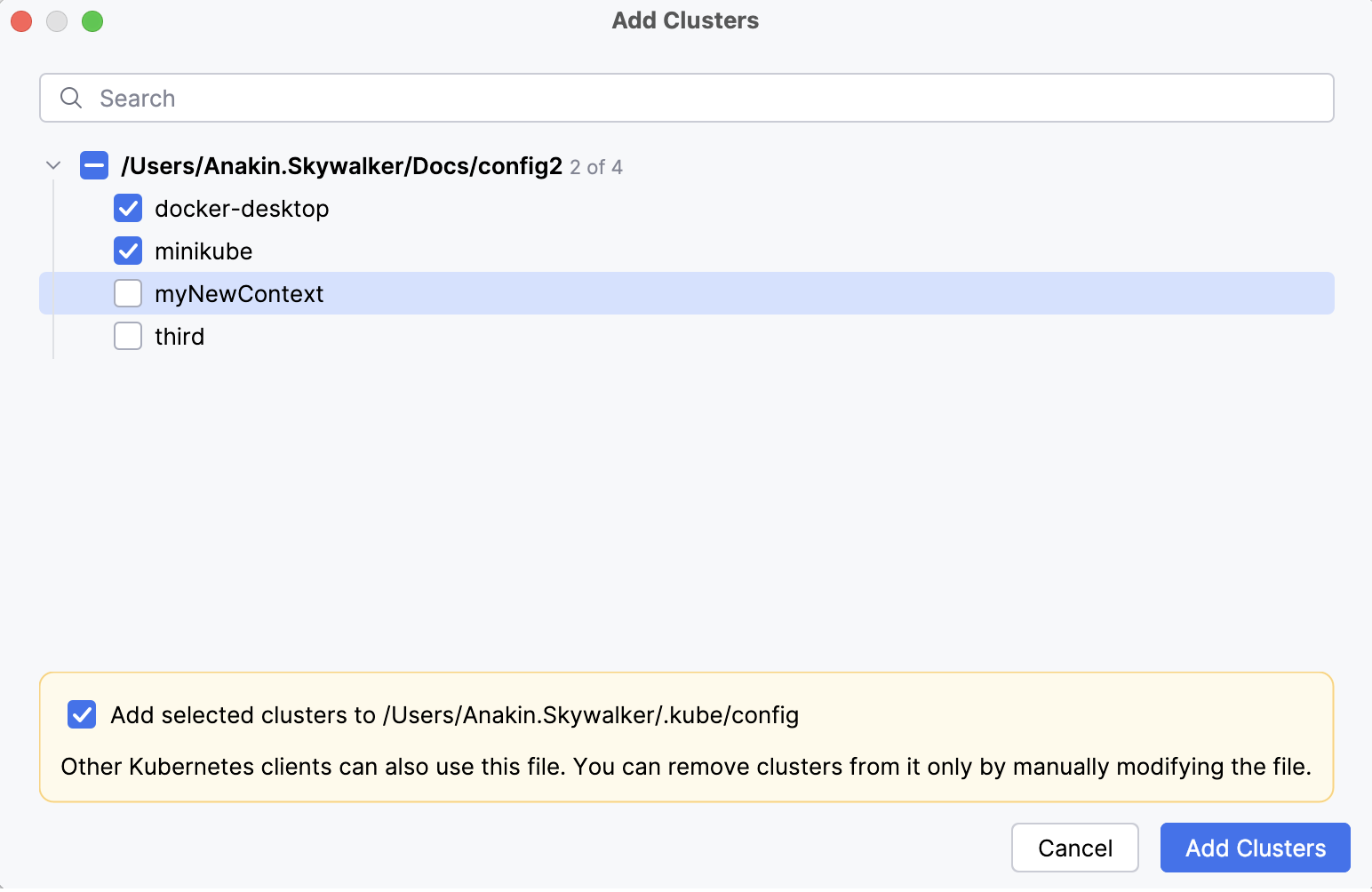This screenshot has height=892, width=1372.
Task: Click the Add Clusters dialog title
Action: [x=685, y=20]
